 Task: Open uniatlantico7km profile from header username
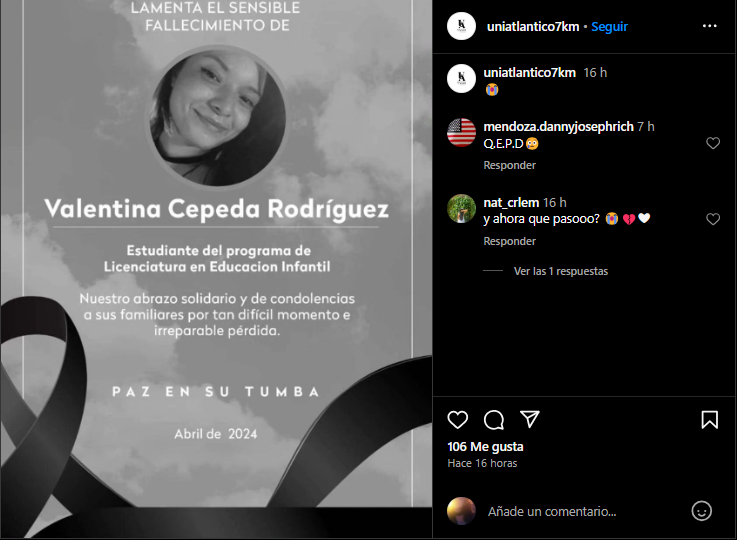tap(533, 27)
